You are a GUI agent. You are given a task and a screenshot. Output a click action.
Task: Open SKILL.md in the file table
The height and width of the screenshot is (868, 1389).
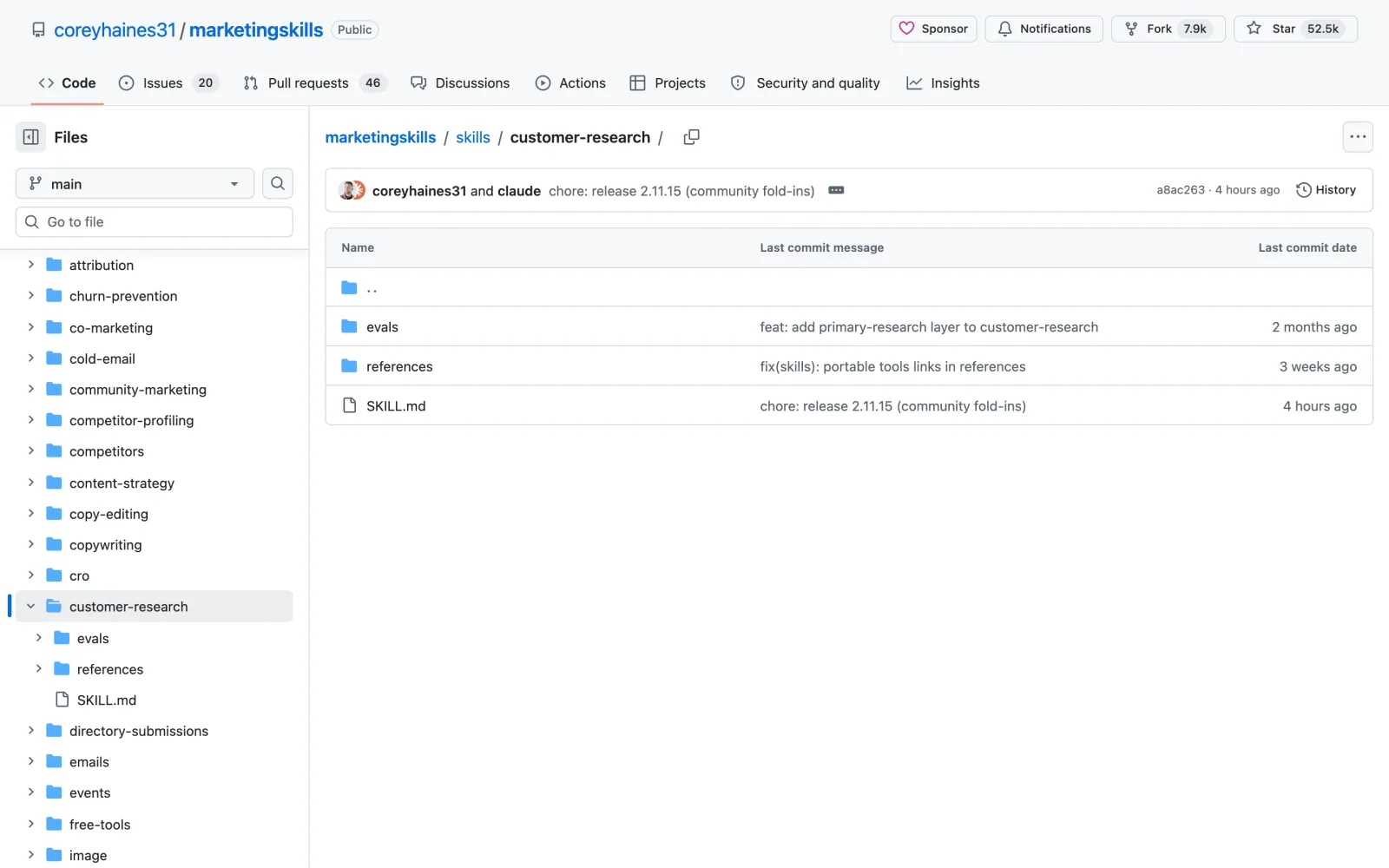coord(396,406)
